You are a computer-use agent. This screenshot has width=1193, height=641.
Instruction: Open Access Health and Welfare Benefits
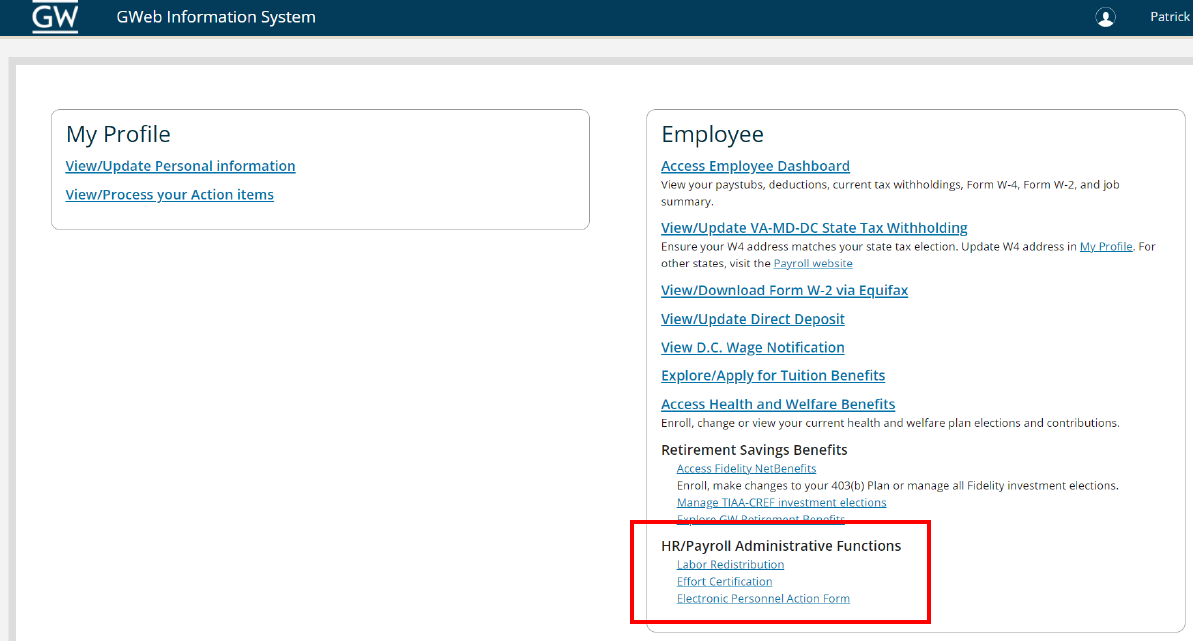click(x=777, y=405)
